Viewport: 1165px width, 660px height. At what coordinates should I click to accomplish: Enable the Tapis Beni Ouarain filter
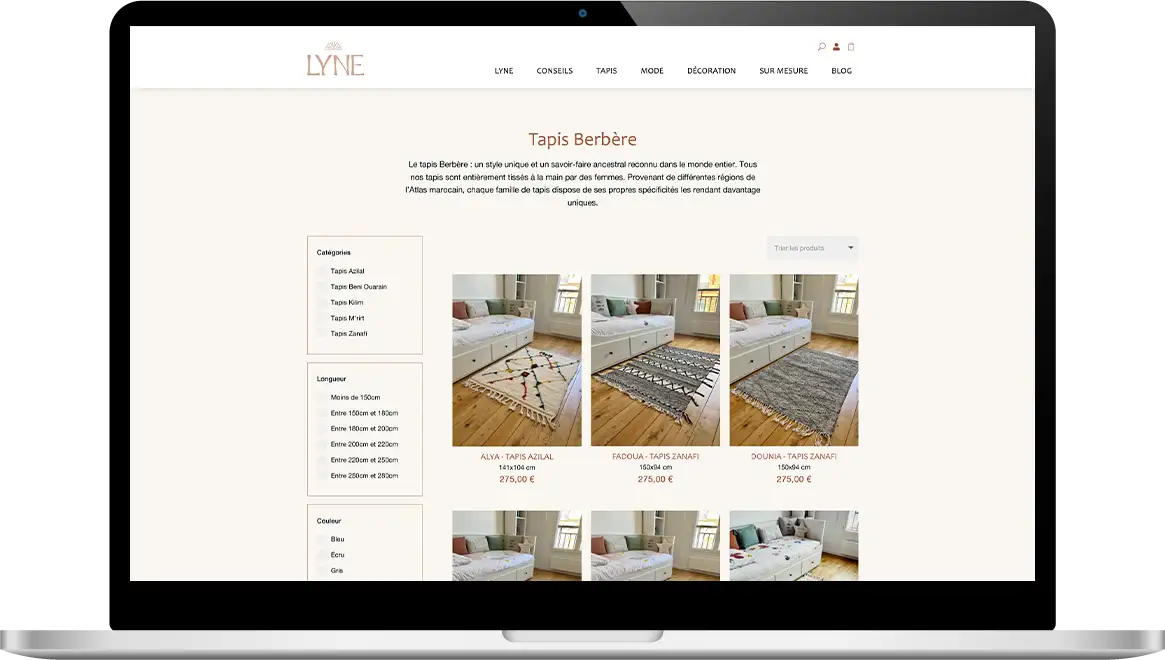[x=322, y=287]
